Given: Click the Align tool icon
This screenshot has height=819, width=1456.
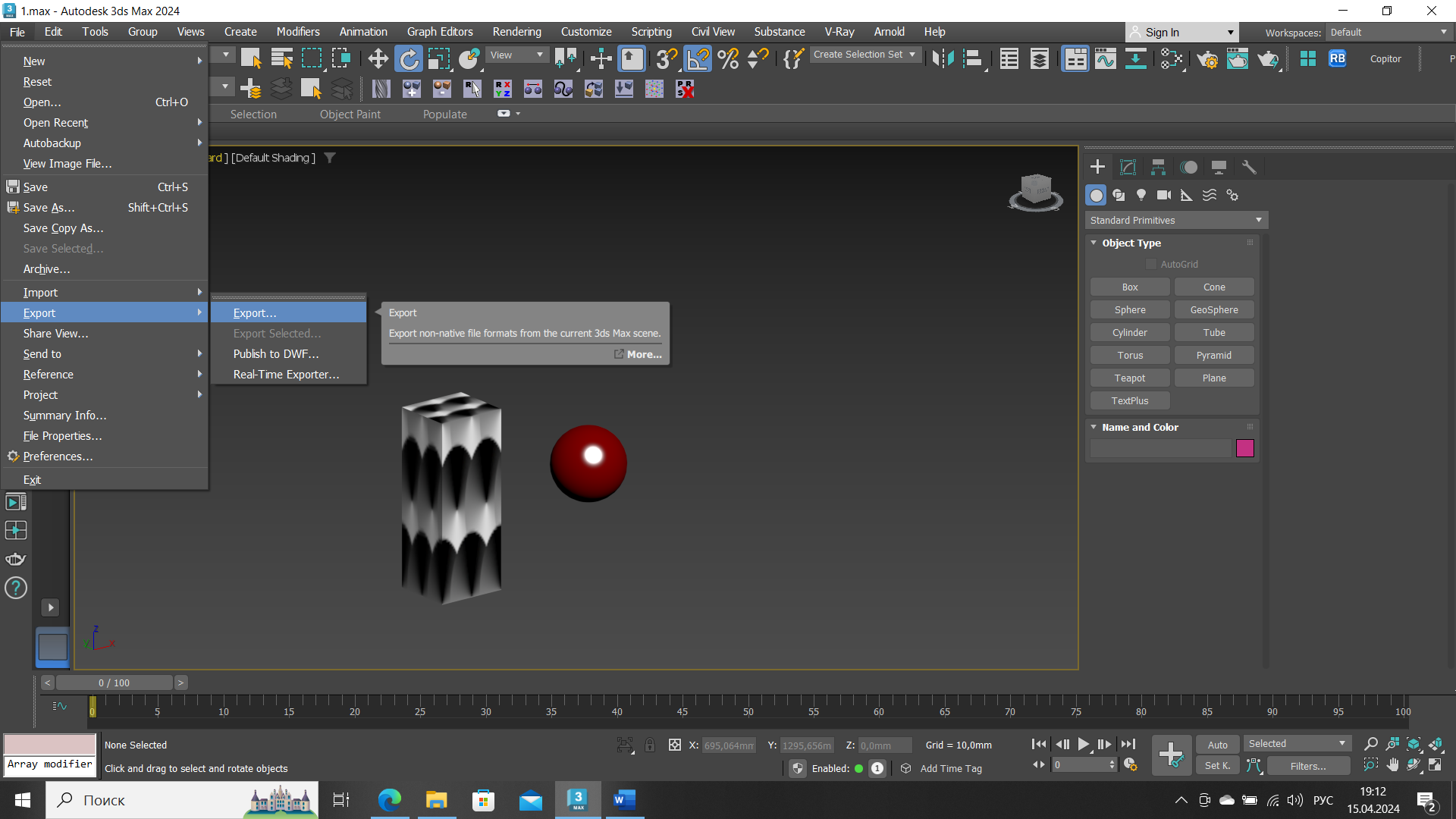Looking at the screenshot, I should 973,58.
